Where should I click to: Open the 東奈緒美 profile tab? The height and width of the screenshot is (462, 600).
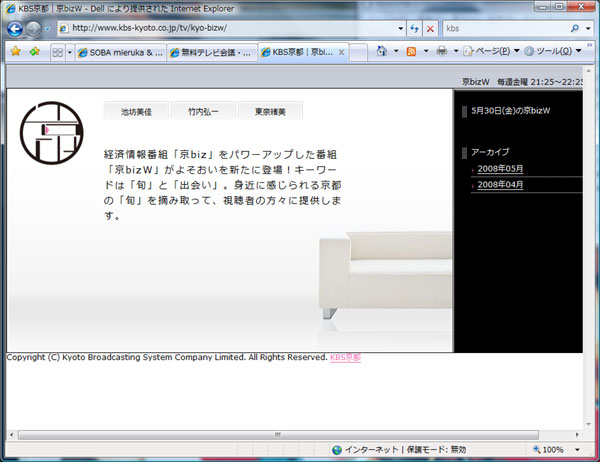pyautogui.click(x=270, y=111)
